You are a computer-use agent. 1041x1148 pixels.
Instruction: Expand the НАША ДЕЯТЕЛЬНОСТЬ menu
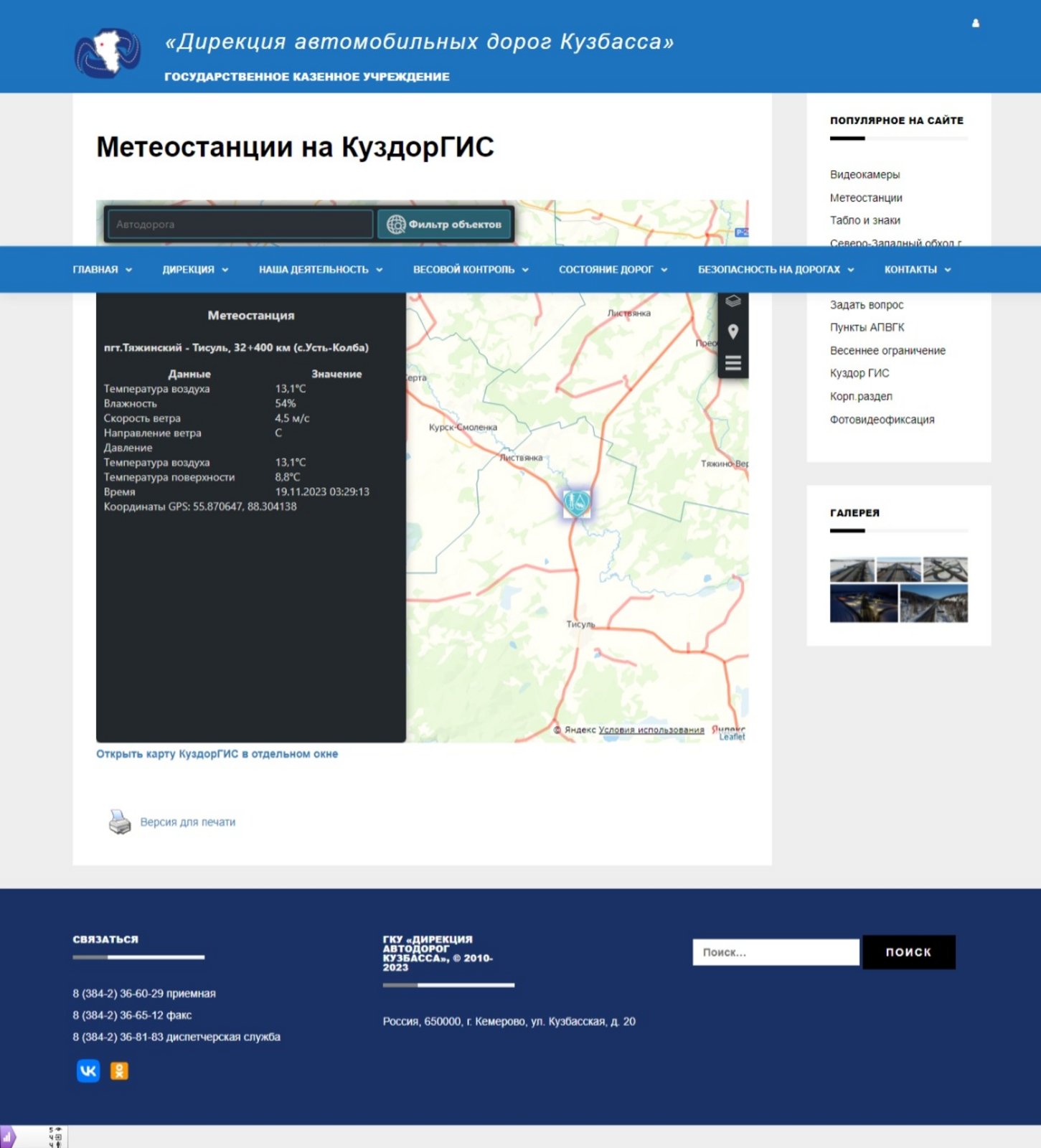tap(321, 270)
